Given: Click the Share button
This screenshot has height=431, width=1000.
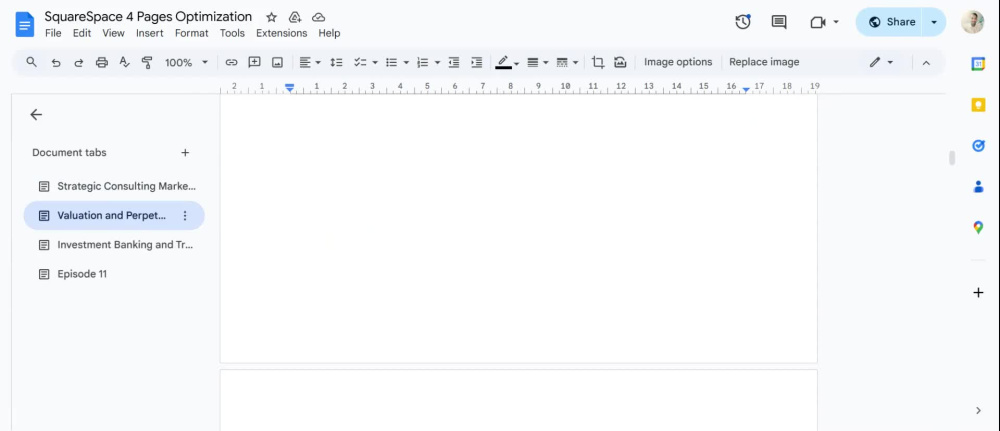Looking at the screenshot, I should tap(892, 22).
